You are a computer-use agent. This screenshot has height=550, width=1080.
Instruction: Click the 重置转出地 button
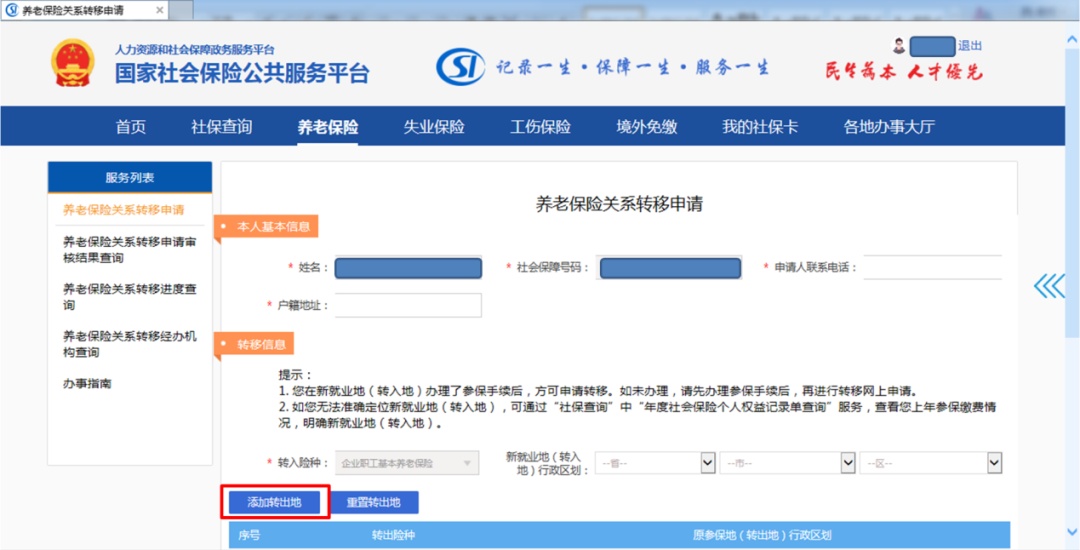(x=373, y=503)
